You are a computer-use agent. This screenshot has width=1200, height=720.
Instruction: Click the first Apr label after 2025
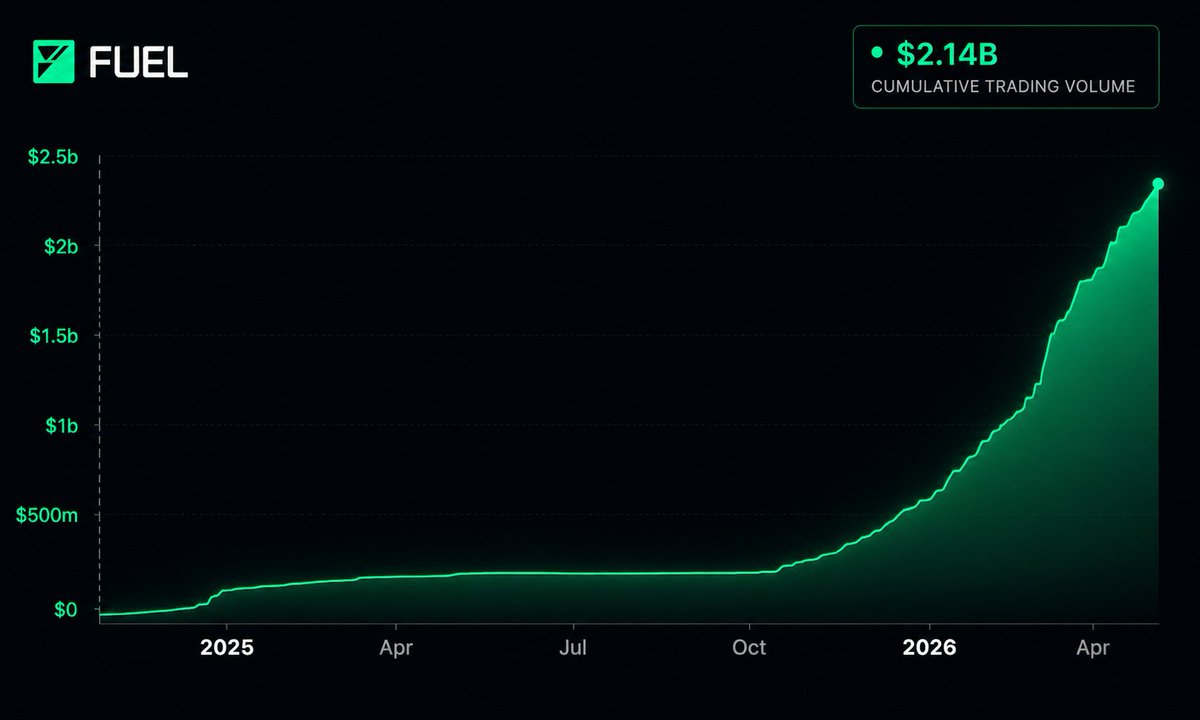point(397,648)
